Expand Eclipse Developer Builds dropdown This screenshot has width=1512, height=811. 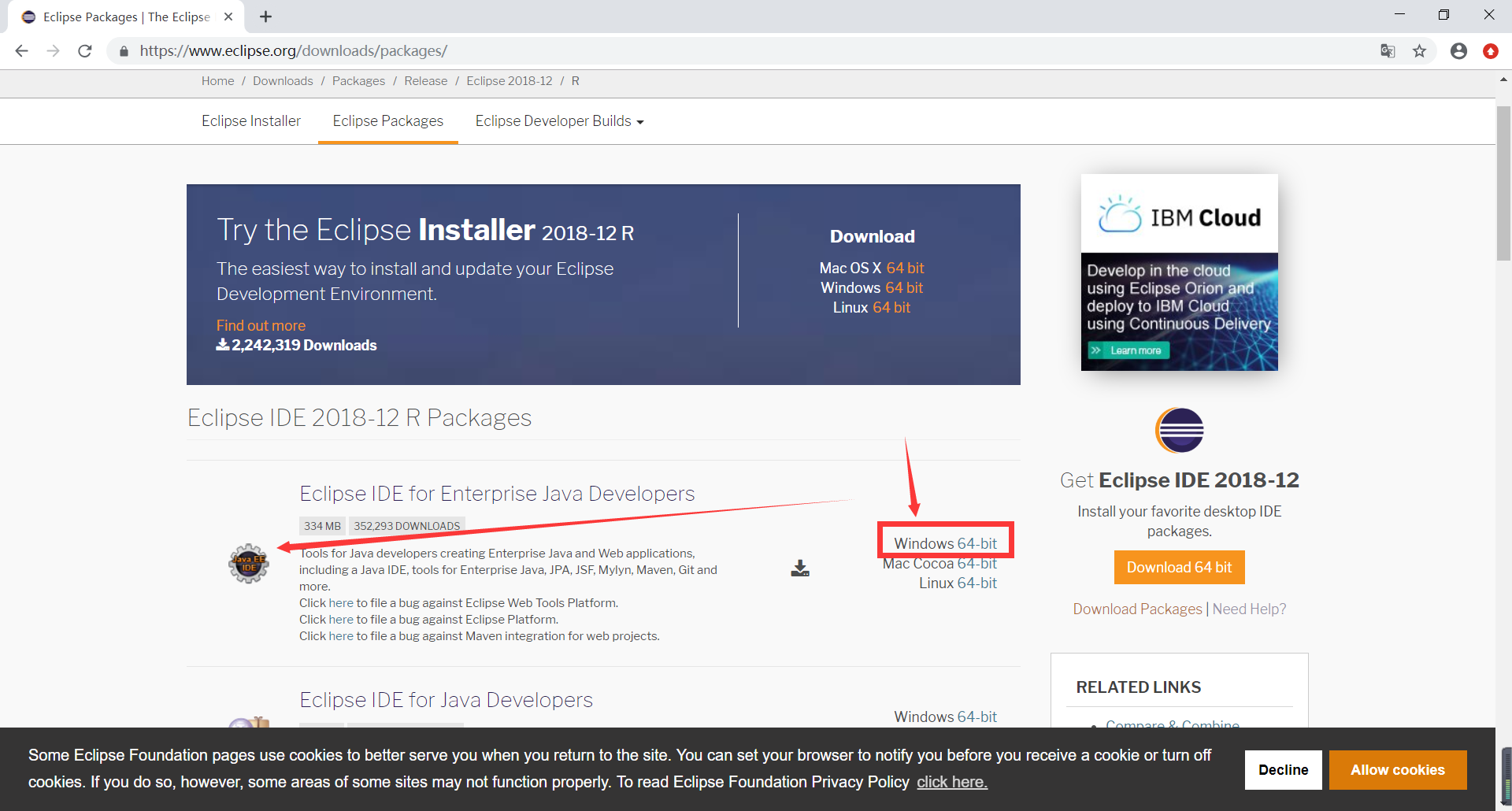click(559, 121)
